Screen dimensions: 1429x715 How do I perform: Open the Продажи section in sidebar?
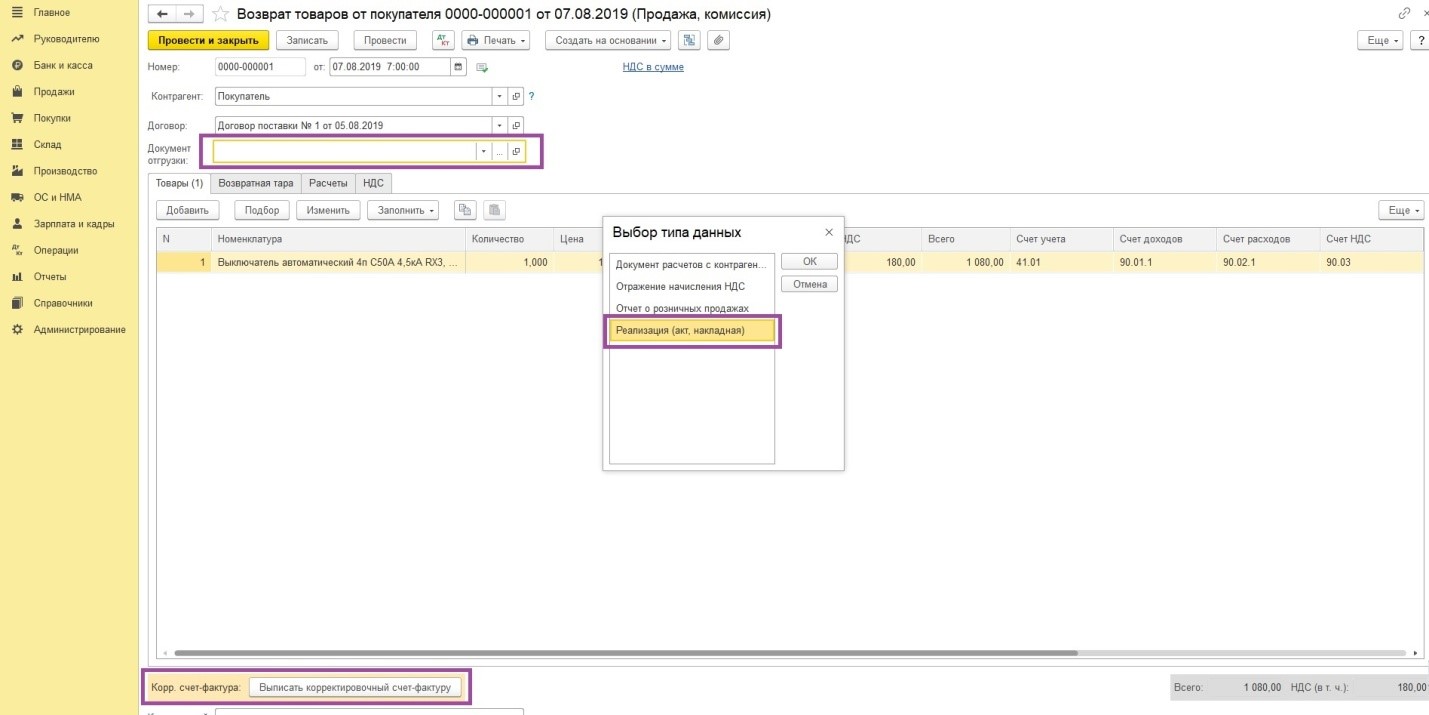[54, 92]
